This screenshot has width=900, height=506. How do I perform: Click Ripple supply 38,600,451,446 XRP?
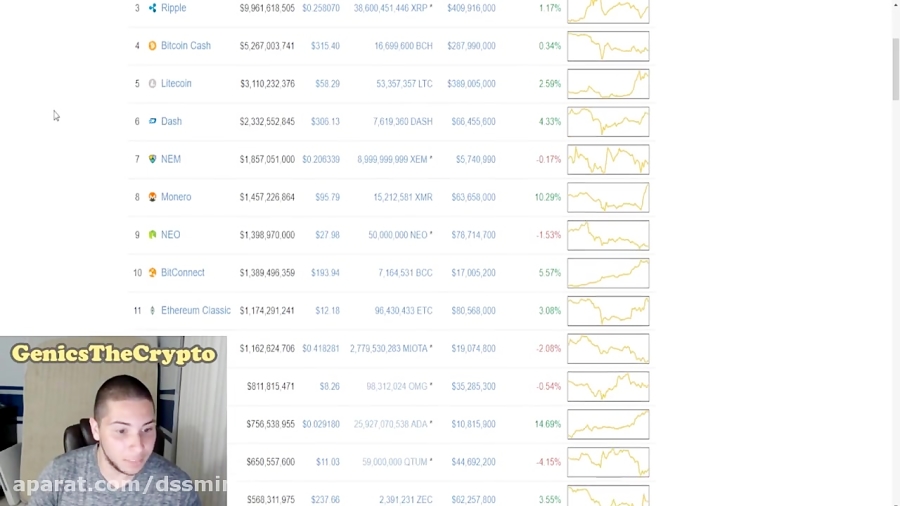[x=390, y=9]
